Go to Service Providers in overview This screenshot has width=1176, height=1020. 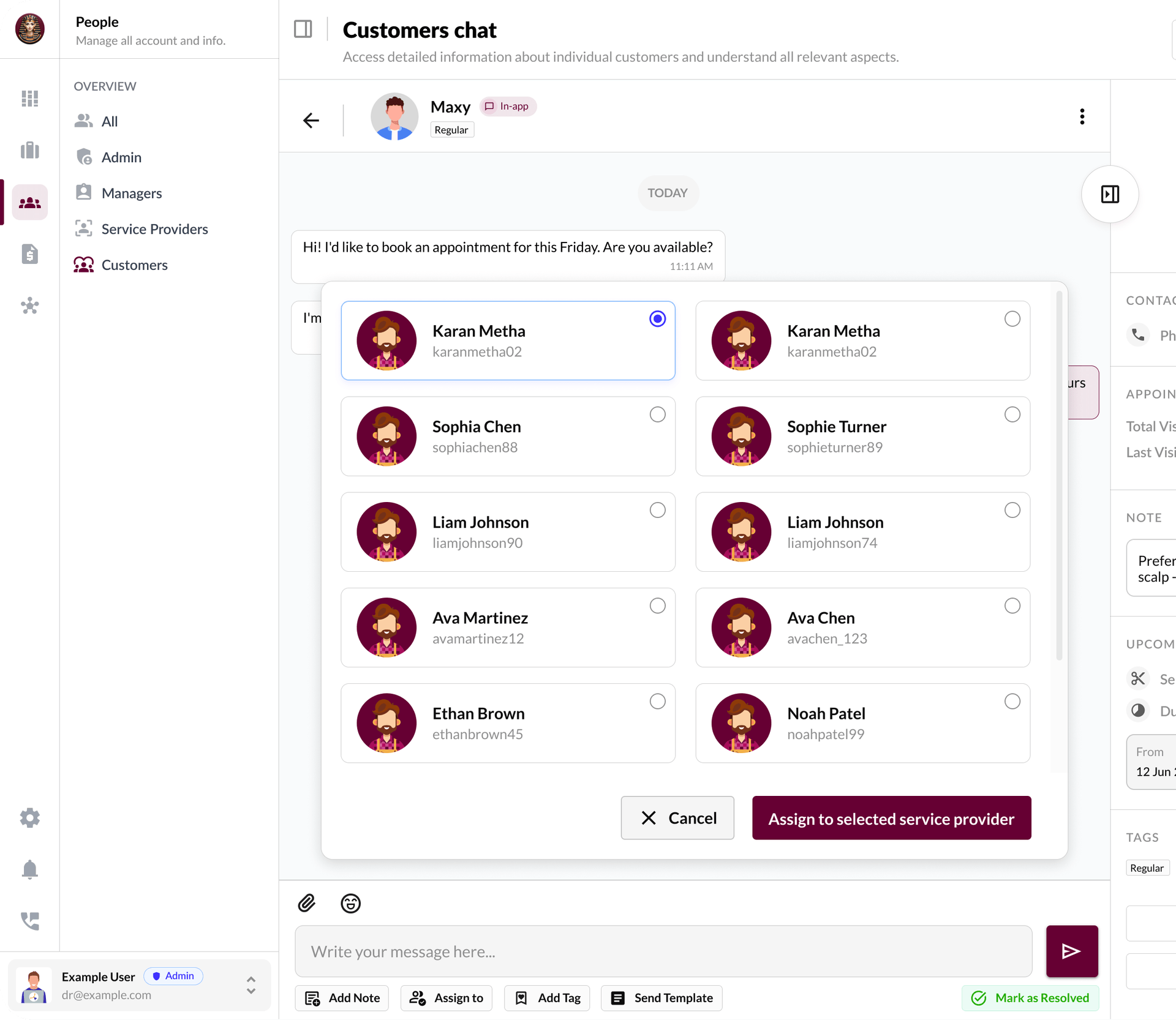pos(154,229)
